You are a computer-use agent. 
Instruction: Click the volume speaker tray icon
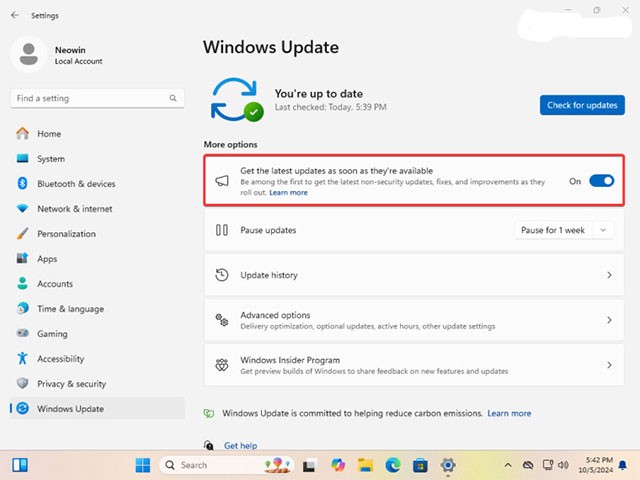[x=563, y=465]
